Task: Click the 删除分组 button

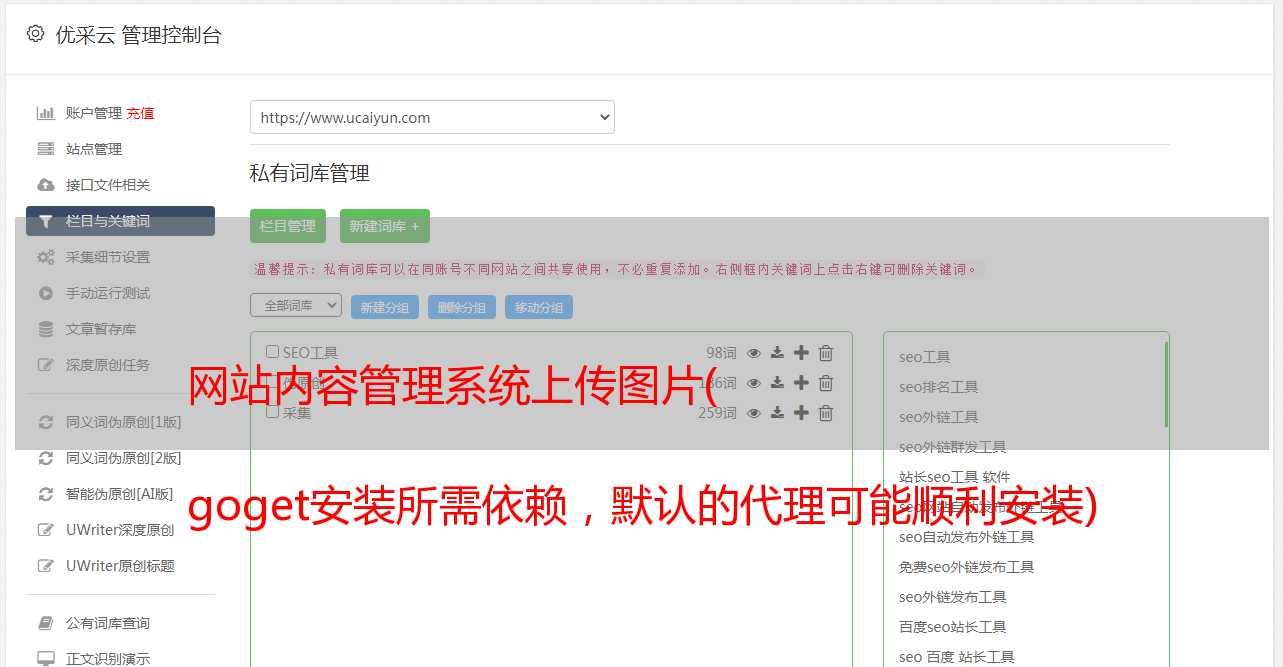Action: pos(462,307)
